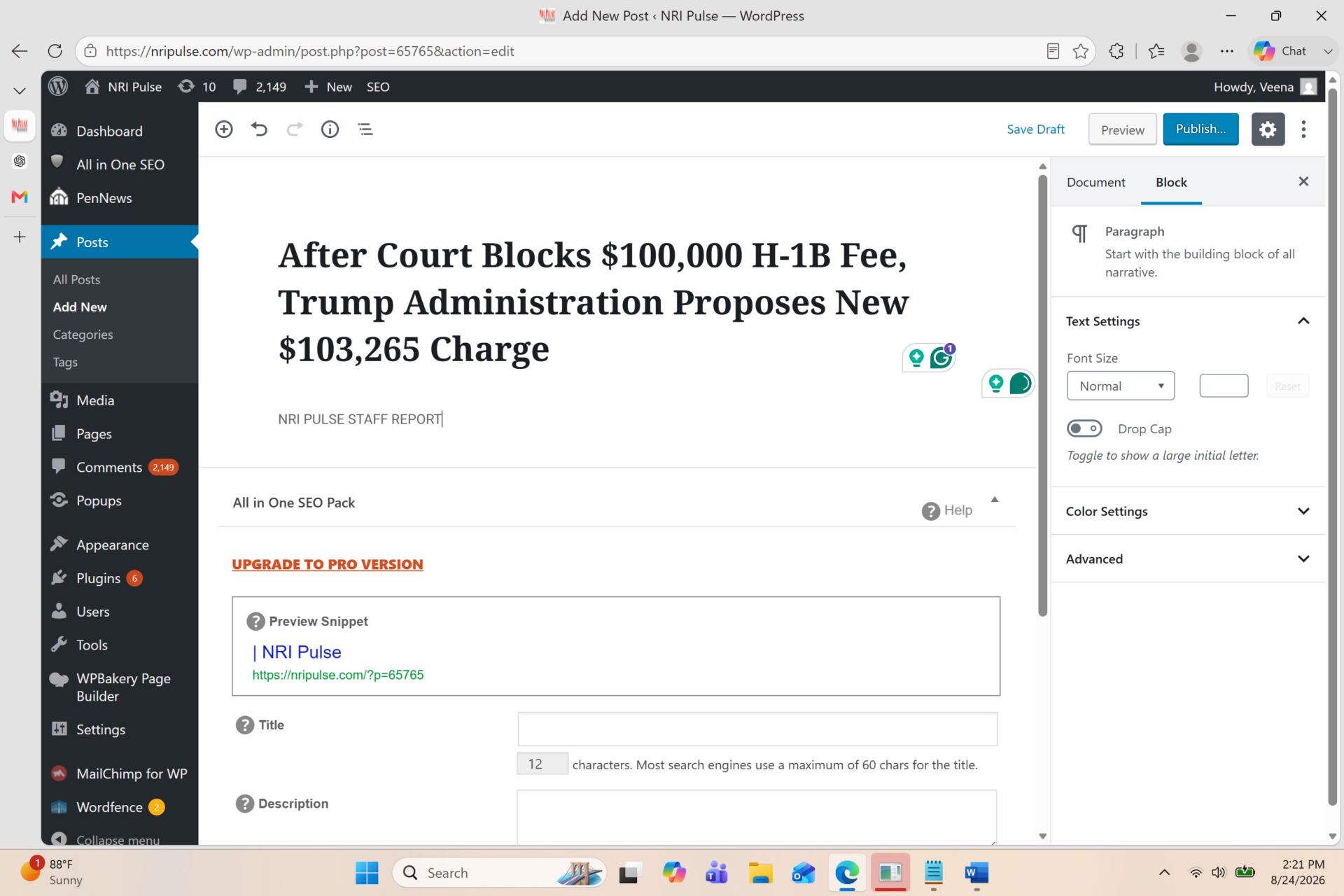Click the taskbar Search box
Viewport: 1344px width, 896px height.
(499, 873)
